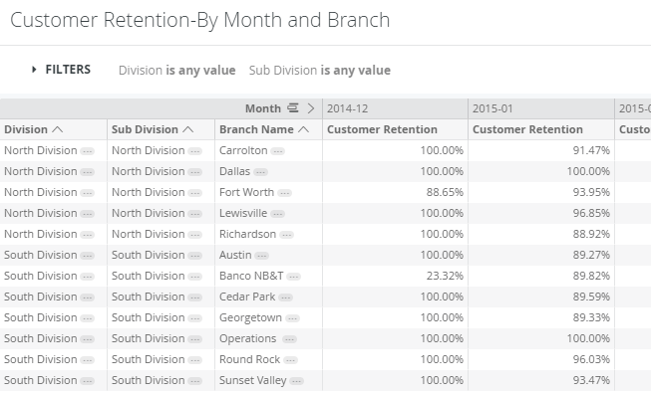Viewport: 651px width, 397px height.
Task: Open Sub Division ellipsis in the Cedar Park row
Action: [x=195, y=297]
